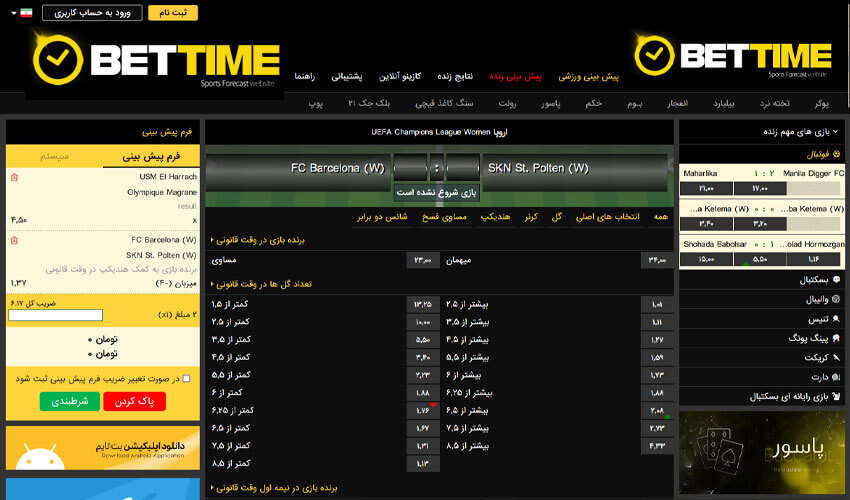The width and height of the screenshot is (850, 500).
Task: Open راهنما help menu
Action: coord(305,76)
